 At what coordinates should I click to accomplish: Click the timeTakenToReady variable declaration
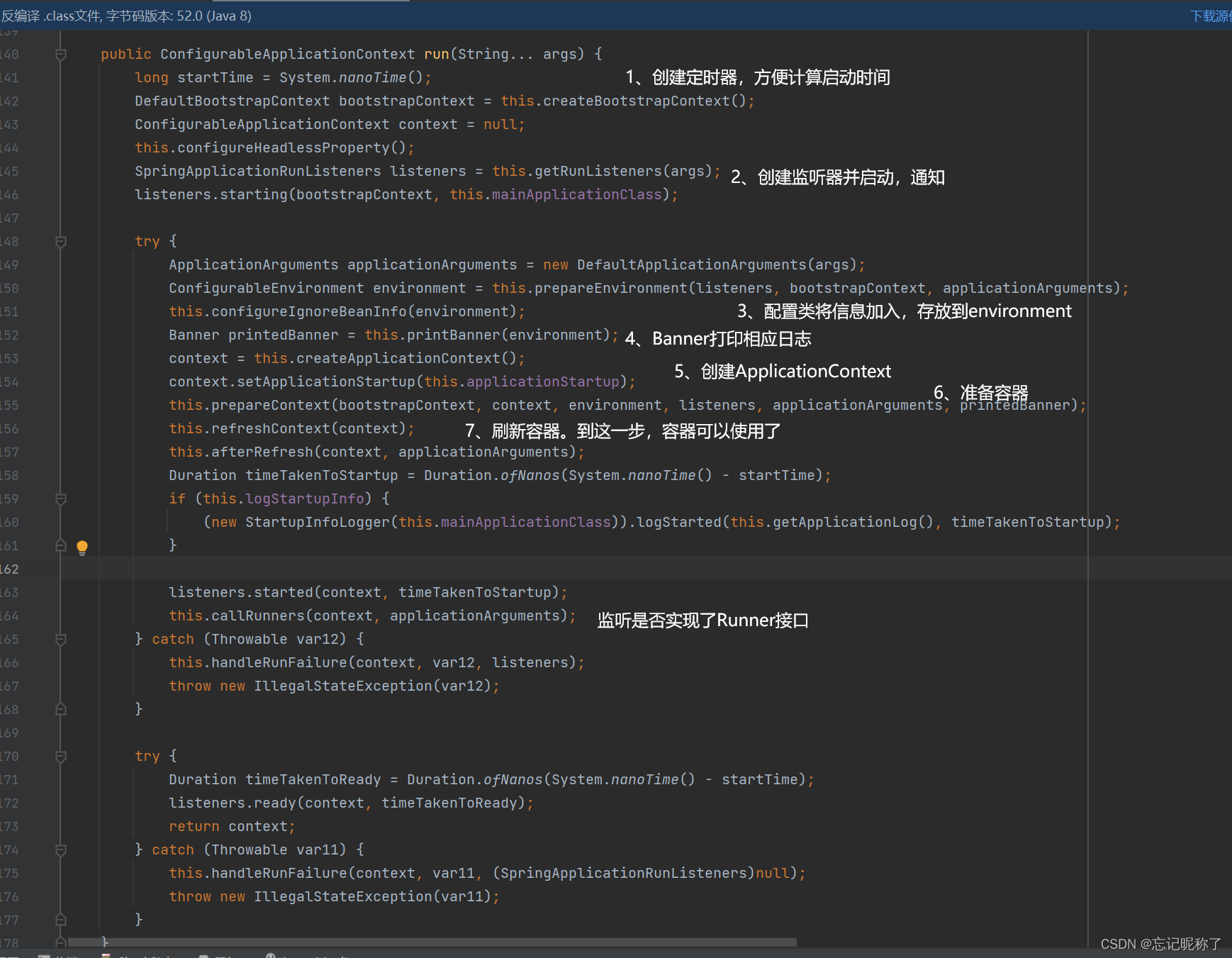point(313,779)
